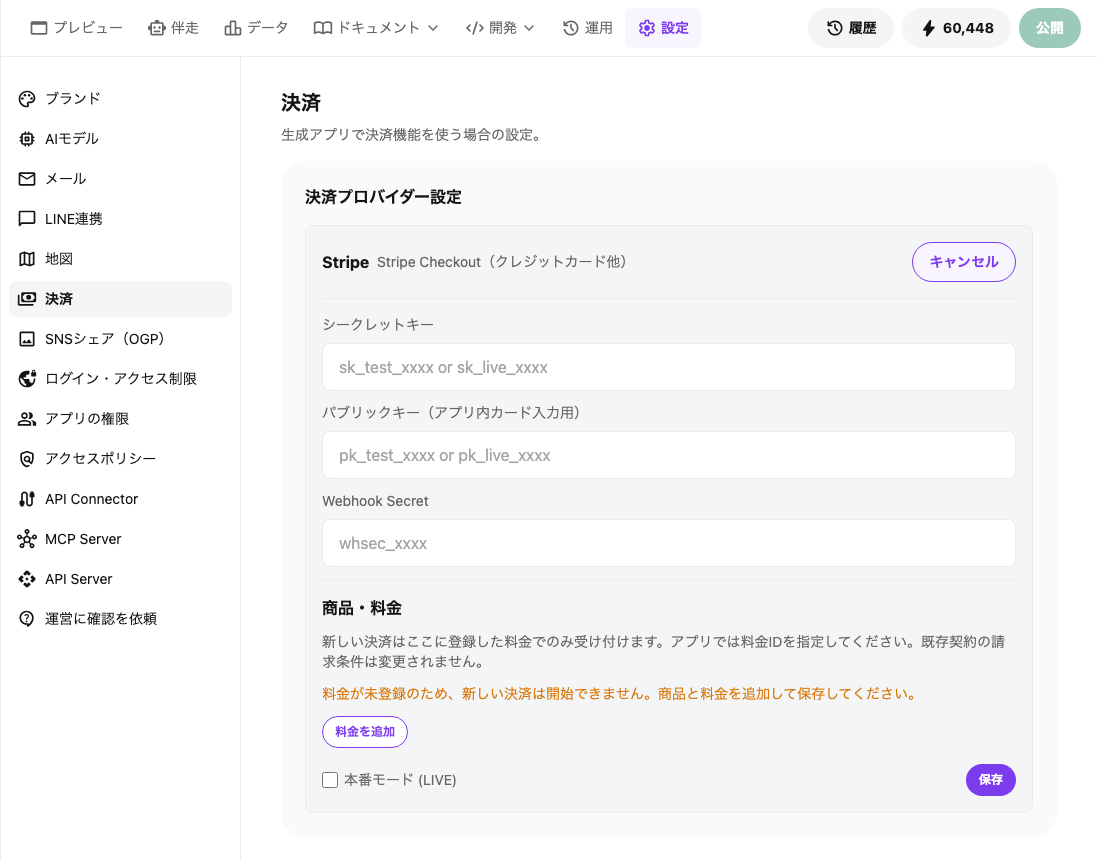1097x860 pixels.
Task: Focus the Webhook Secret input field
Action: (x=669, y=543)
